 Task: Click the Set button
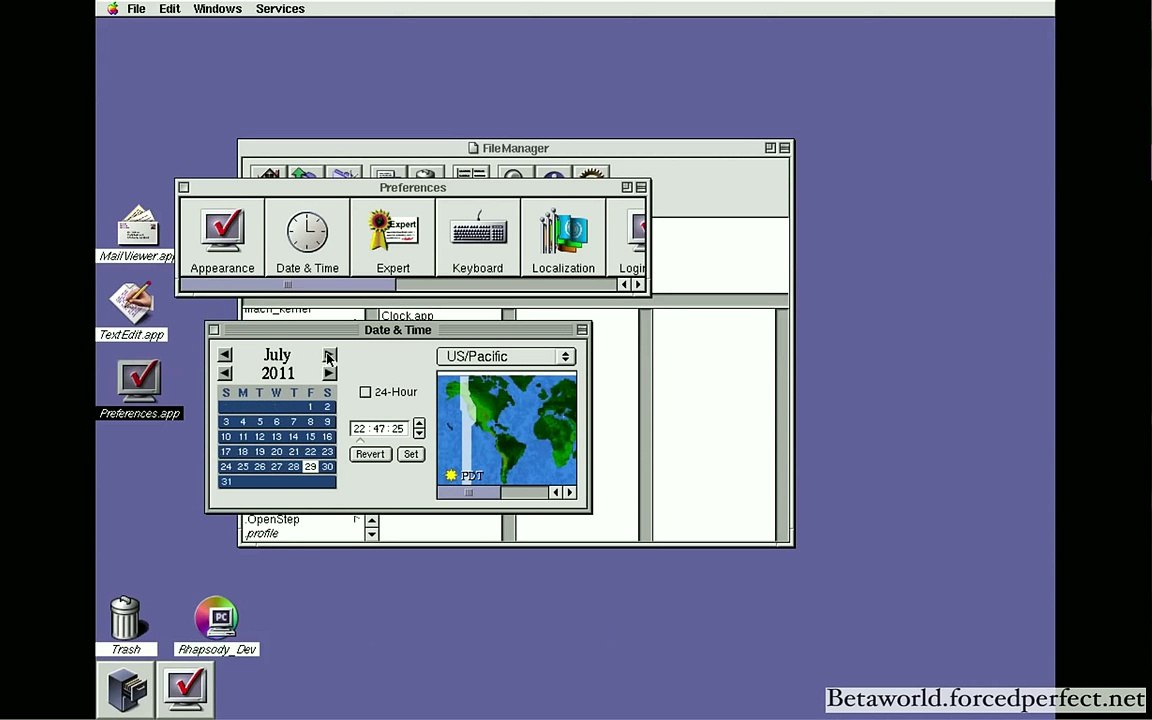point(411,454)
